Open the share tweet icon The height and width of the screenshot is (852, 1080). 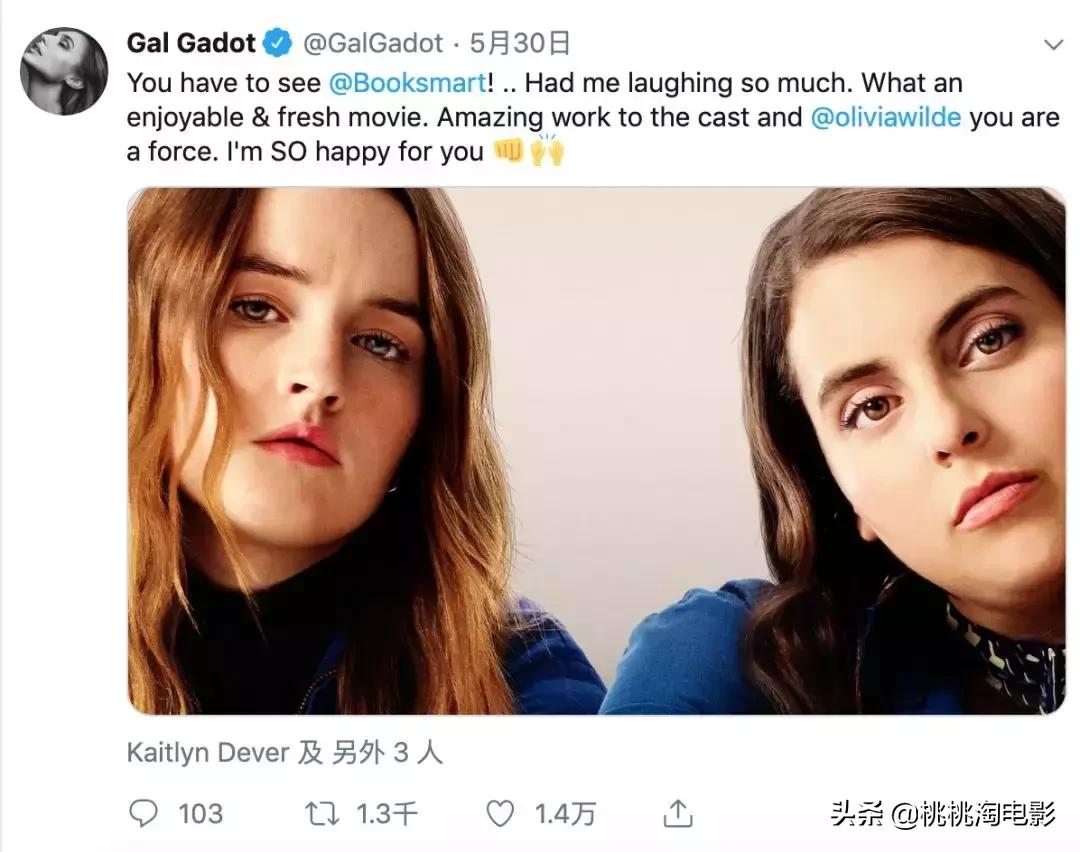click(678, 814)
